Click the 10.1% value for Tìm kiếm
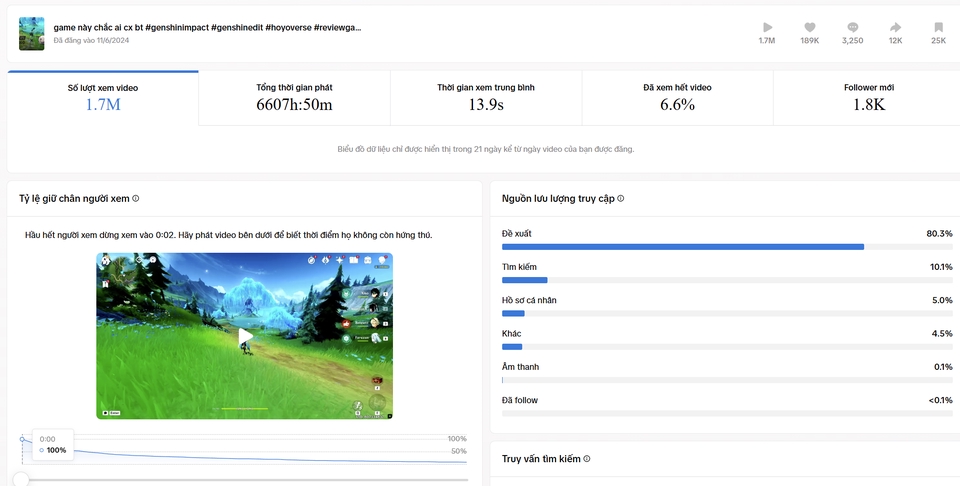The height and width of the screenshot is (486, 960). coord(941,267)
